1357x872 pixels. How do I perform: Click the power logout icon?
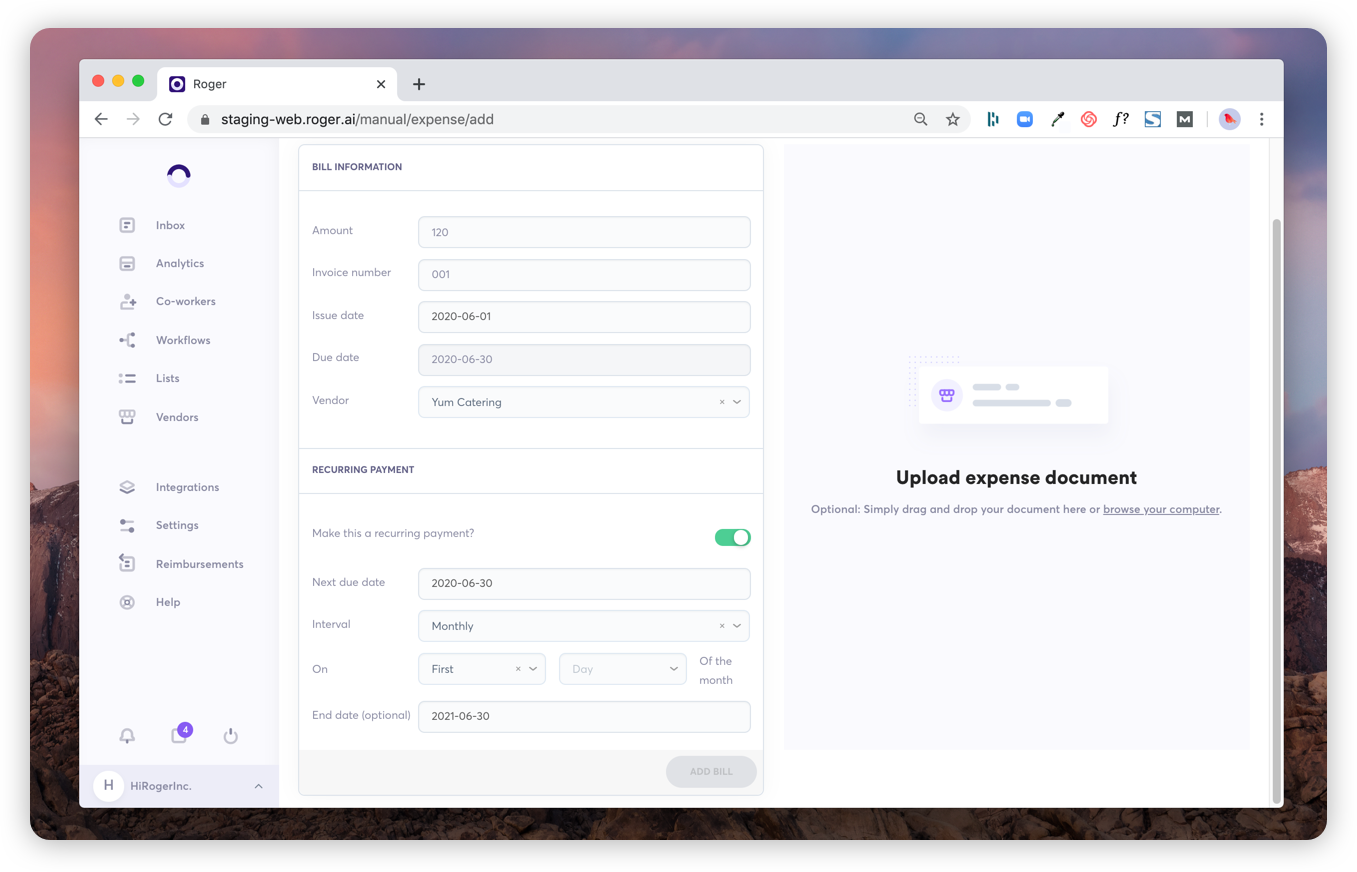click(231, 736)
